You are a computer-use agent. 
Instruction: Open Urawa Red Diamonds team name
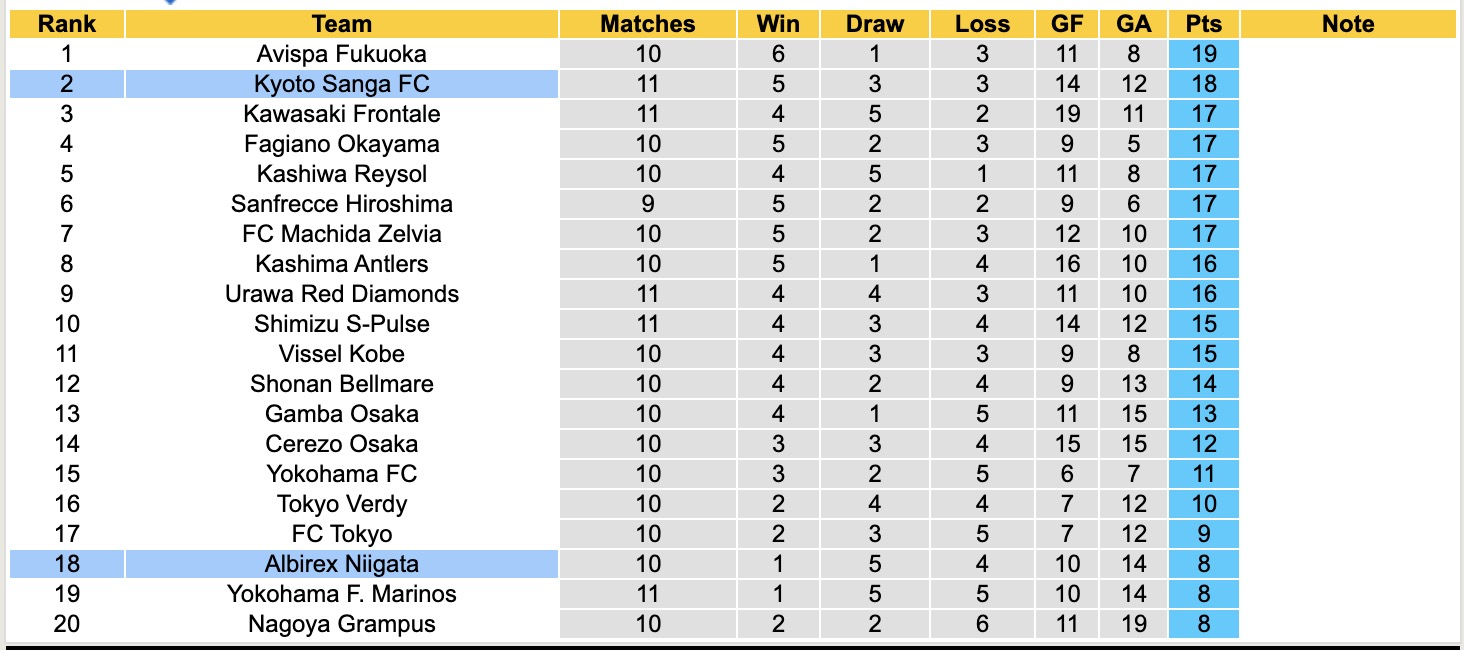pyautogui.click(x=341, y=294)
